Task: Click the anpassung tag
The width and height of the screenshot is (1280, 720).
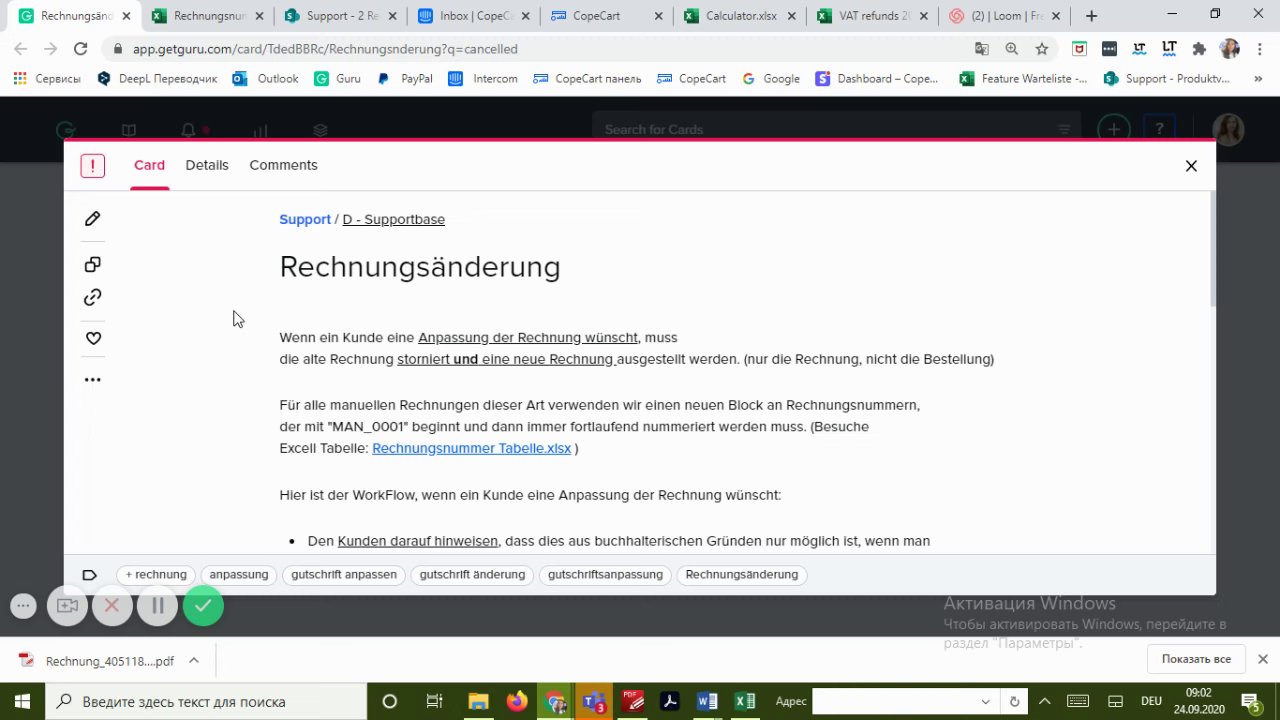Action: coord(239,575)
